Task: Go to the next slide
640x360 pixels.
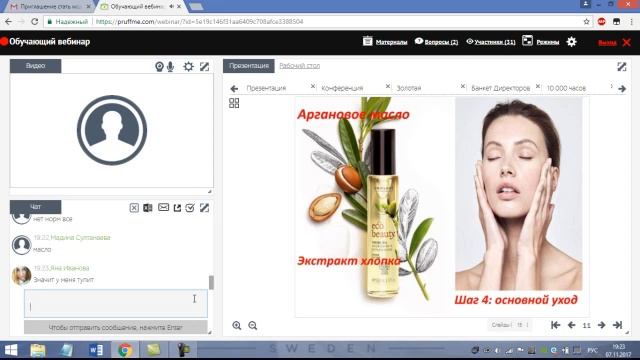Action: coord(601,325)
